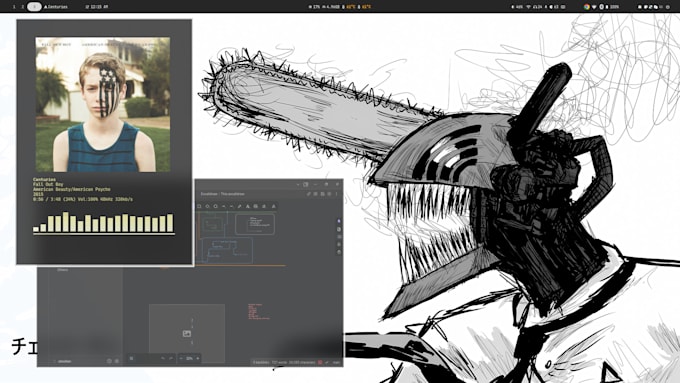Screen dimensions: 680x383
Task: Open the more shapes tool in Excalidraw toolbar
Action: 274,206
